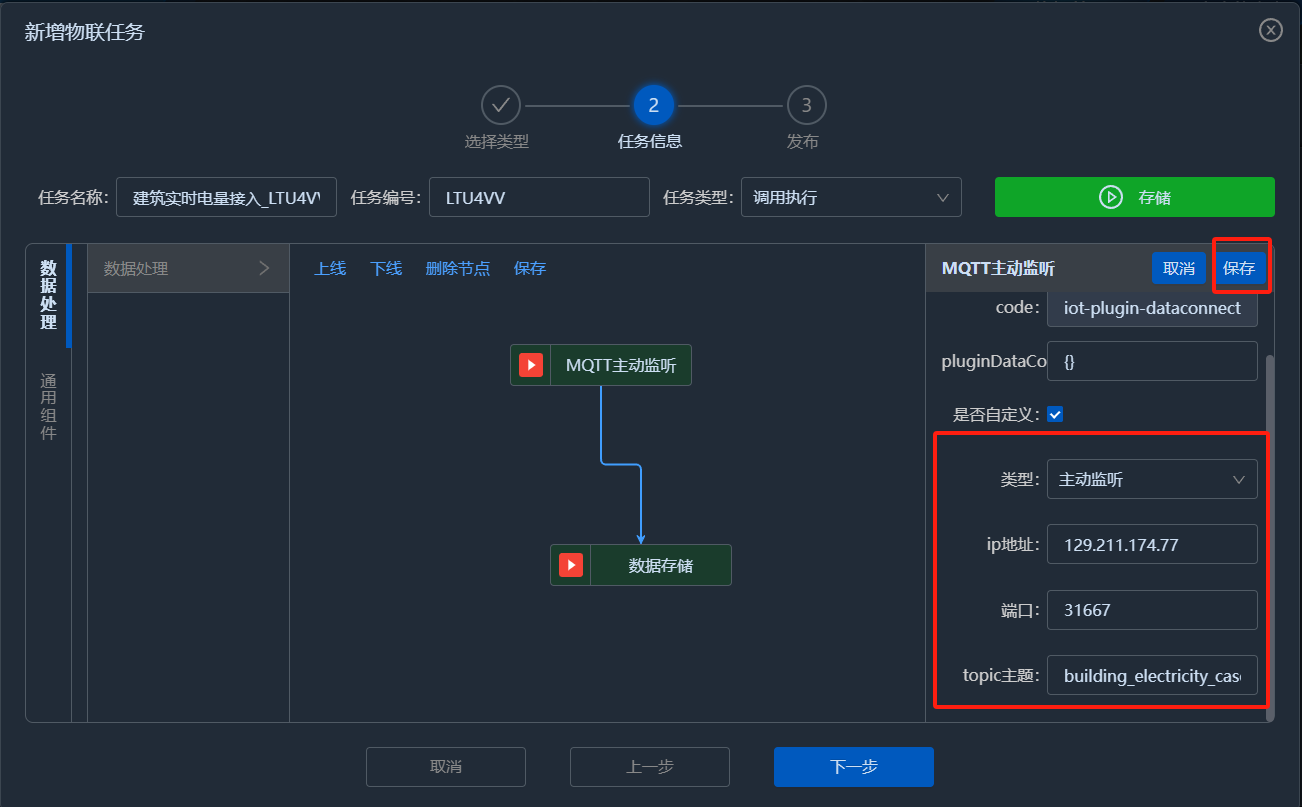Expand the 数据处理 list item

pos(188,268)
